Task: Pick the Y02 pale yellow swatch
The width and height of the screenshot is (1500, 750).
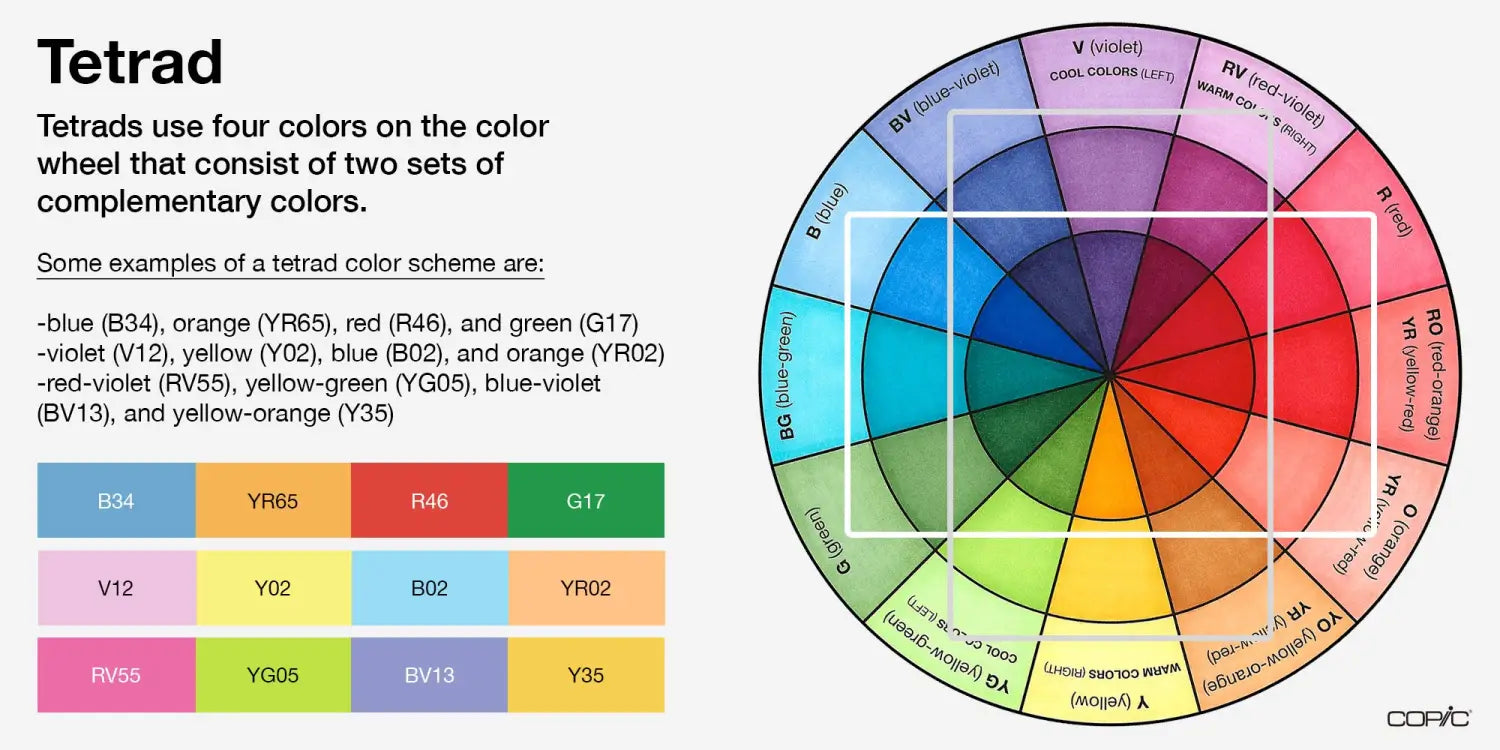Action: 273,588
